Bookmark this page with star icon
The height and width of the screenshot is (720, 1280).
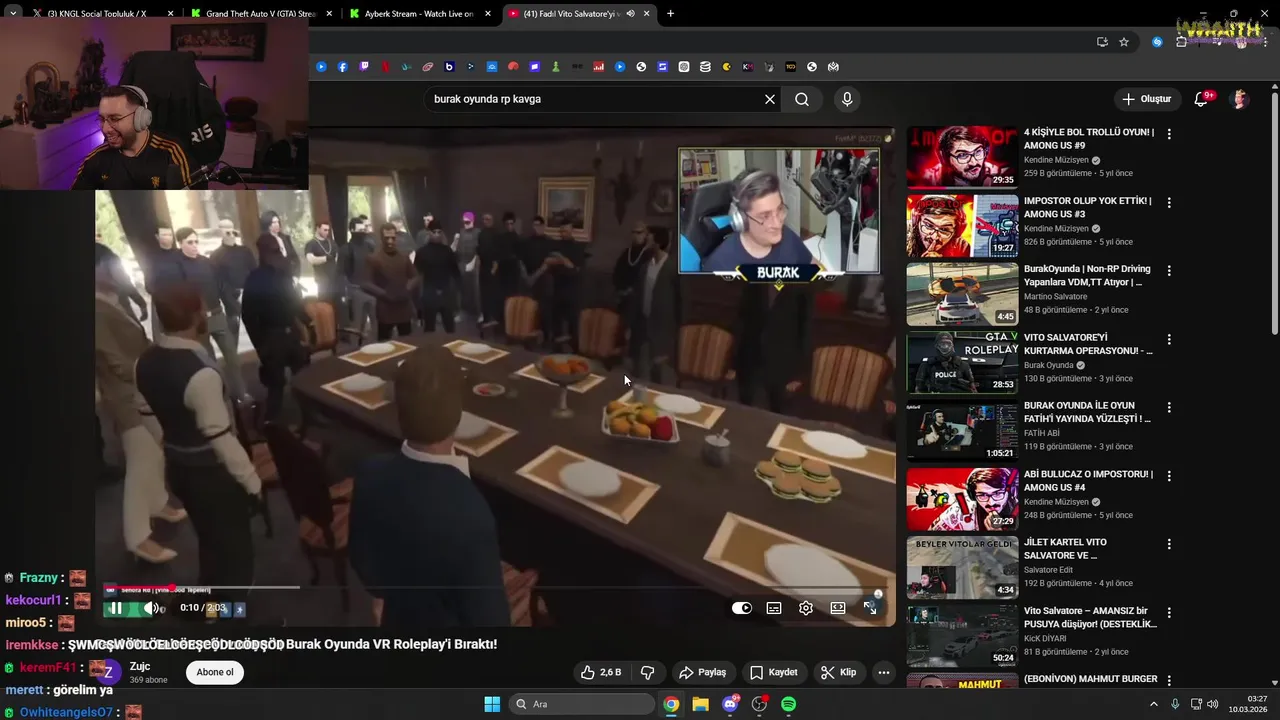coord(1124,42)
